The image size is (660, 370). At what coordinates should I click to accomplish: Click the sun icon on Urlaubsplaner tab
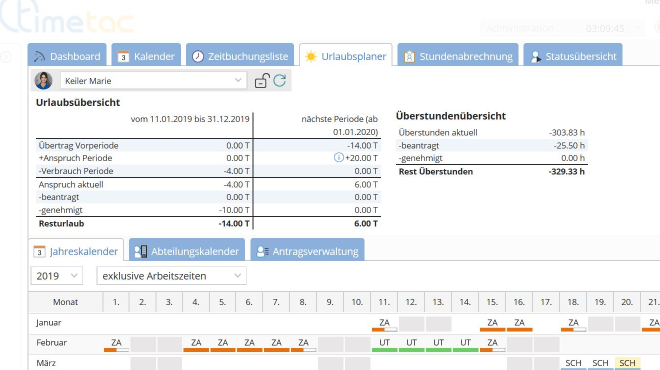[311, 56]
